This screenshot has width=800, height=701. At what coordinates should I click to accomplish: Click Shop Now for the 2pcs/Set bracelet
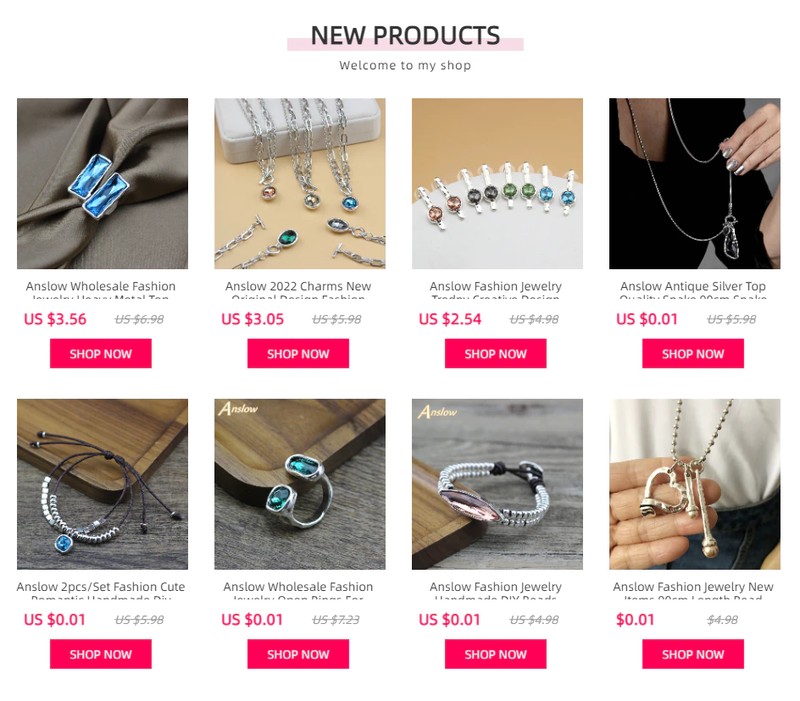pos(101,654)
